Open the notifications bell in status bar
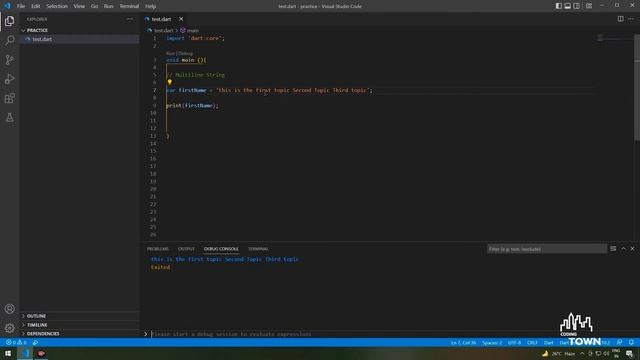Viewport: 640px width, 360px height. pos(631,342)
